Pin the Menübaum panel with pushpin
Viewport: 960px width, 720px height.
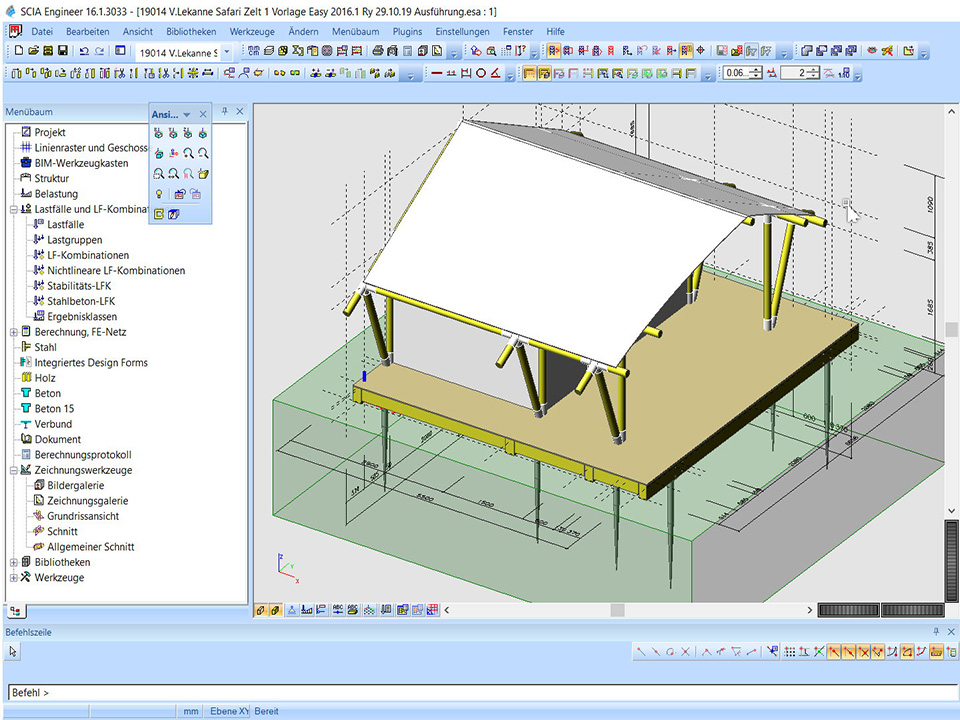pyautogui.click(x=225, y=112)
